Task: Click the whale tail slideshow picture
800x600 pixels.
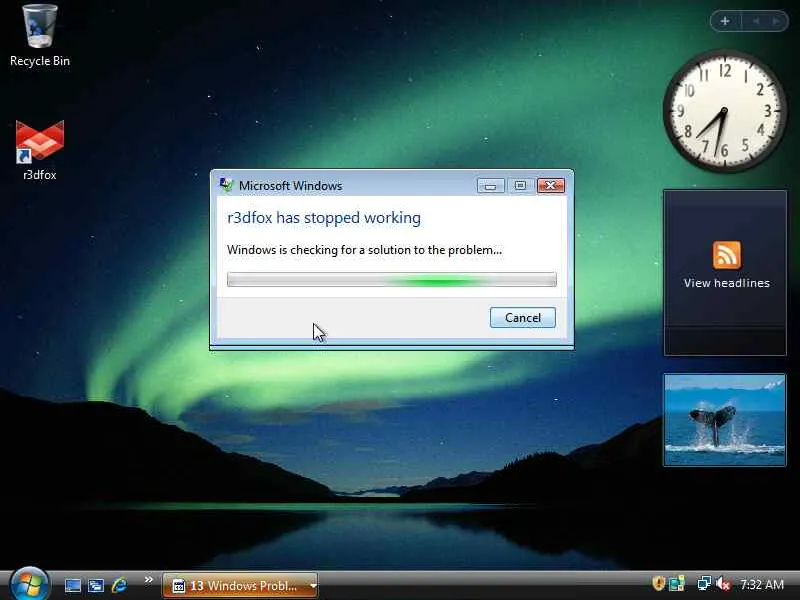Action: tap(724, 420)
